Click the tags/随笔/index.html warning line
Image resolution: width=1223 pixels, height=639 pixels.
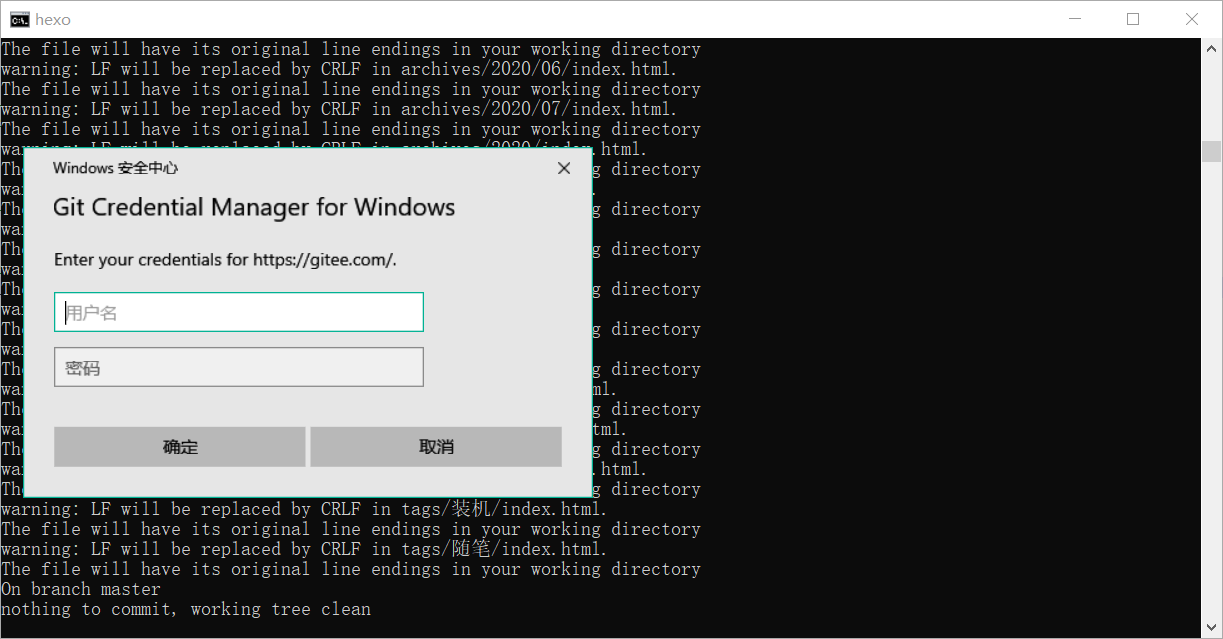pyautogui.click(x=304, y=549)
